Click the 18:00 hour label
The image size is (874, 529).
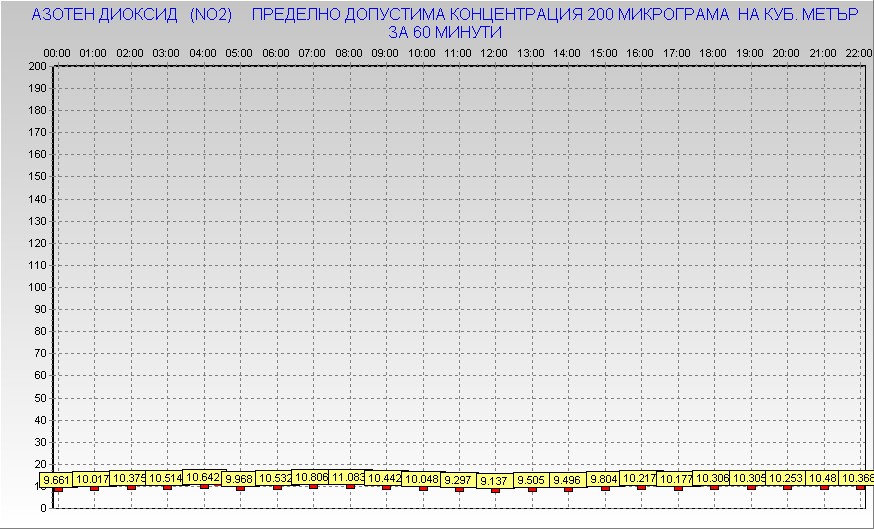pyautogui.click(x=713, y=52)
